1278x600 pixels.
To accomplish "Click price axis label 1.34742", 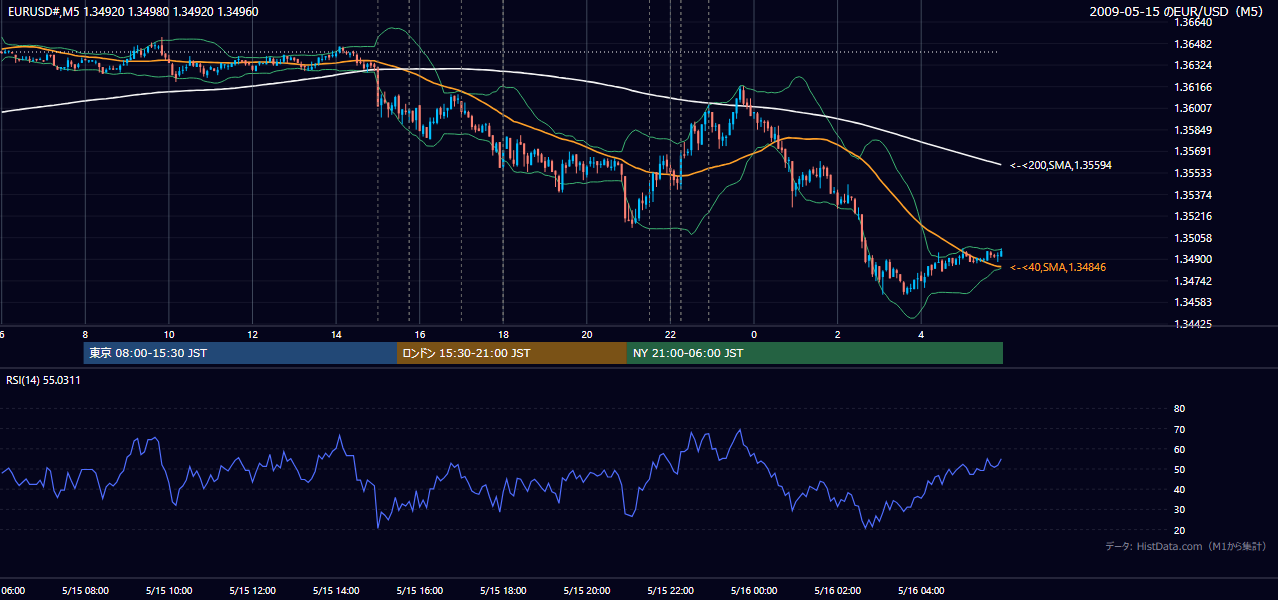I will pyautogui.click(x=1193, y=281).
